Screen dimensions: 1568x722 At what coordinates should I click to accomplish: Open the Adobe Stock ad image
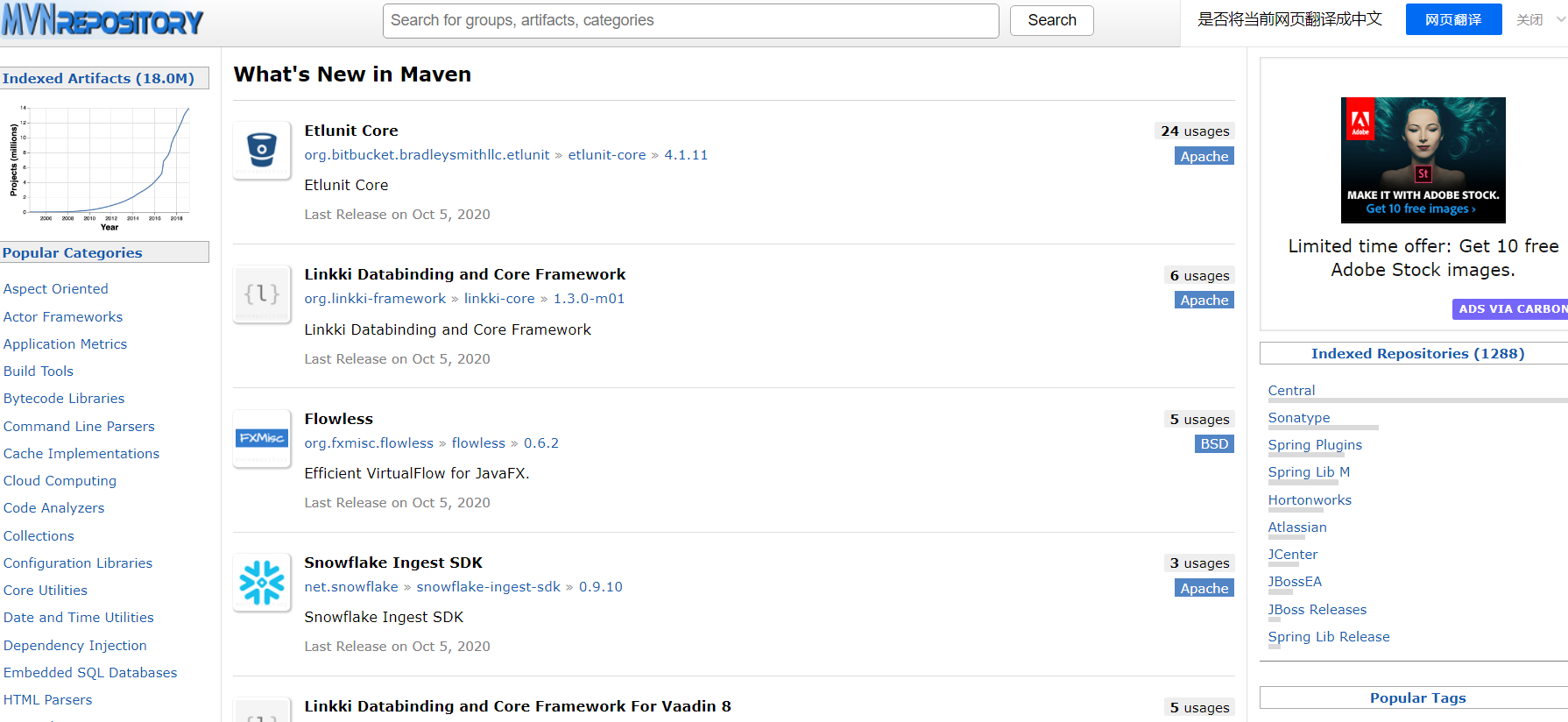(1423, 159)
